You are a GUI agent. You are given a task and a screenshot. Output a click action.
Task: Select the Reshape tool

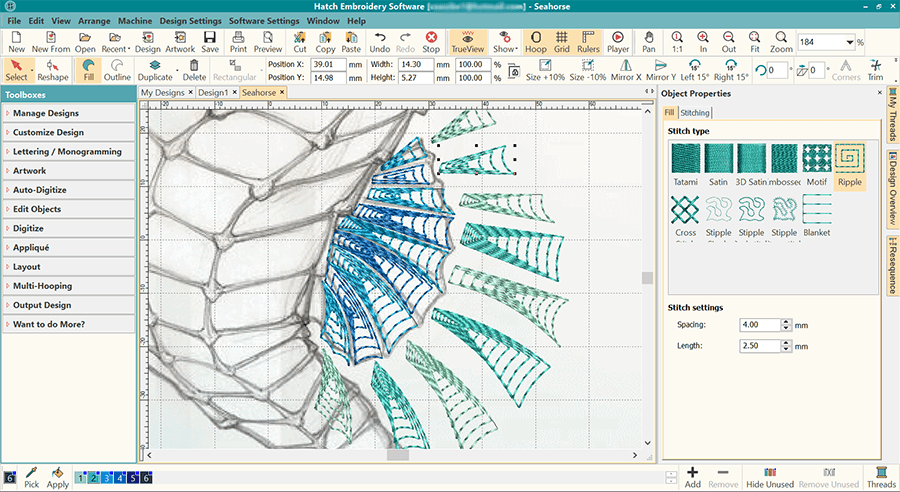53,70
